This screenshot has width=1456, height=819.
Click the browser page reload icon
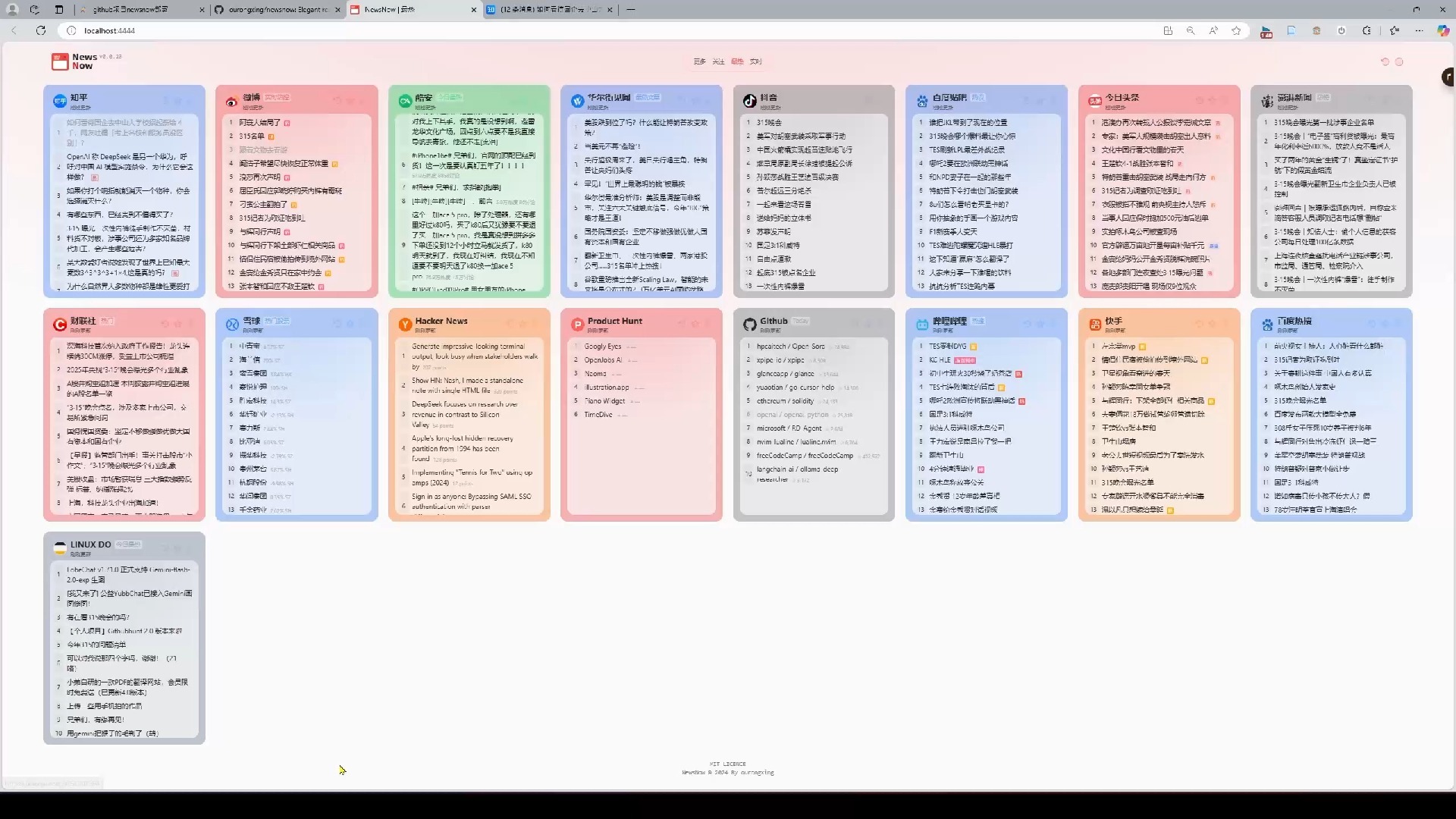point(41,30)
